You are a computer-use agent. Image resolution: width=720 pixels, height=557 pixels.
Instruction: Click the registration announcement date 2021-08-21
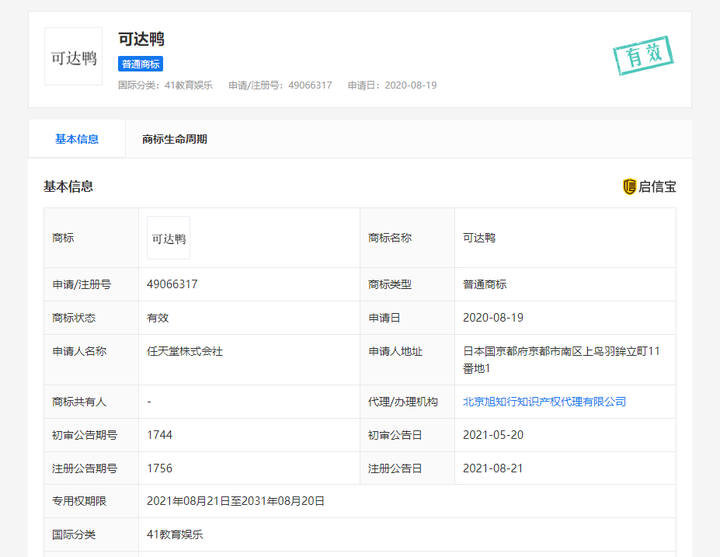493,468
